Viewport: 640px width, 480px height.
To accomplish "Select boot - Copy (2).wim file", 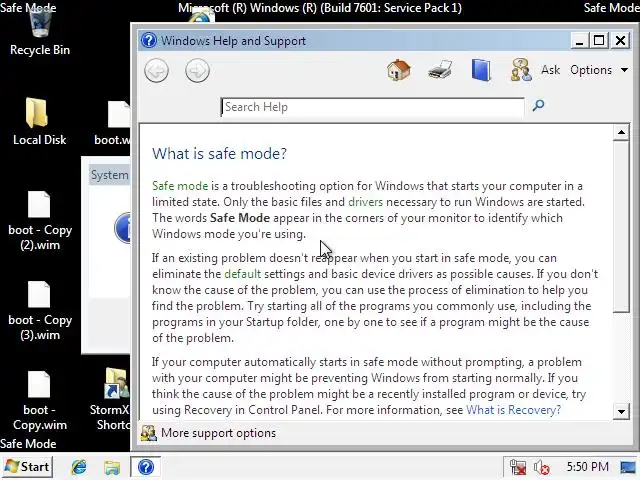I will click(x=40, y=221).
